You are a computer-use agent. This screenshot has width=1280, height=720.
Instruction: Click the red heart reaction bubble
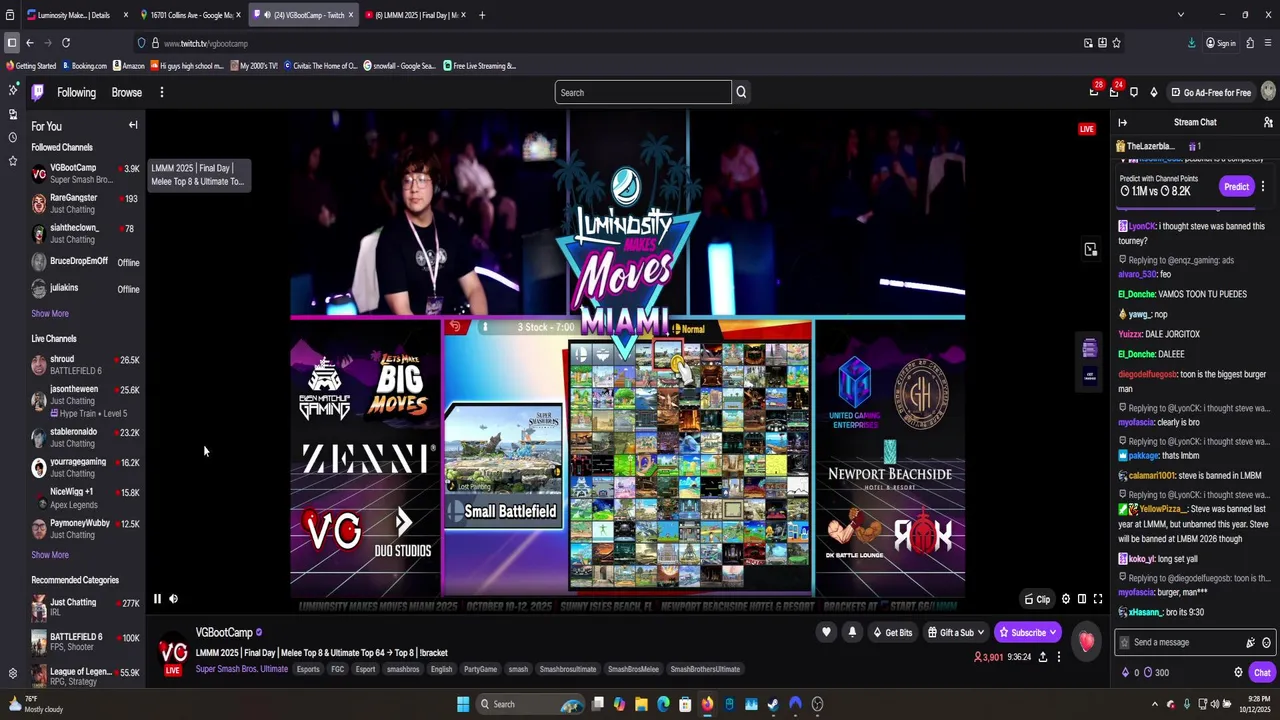tap(1087, 642)
